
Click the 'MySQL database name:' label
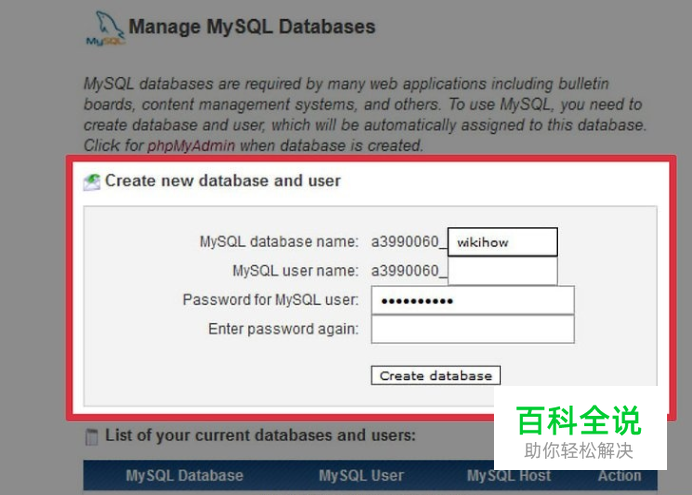[x=279, y=242]
